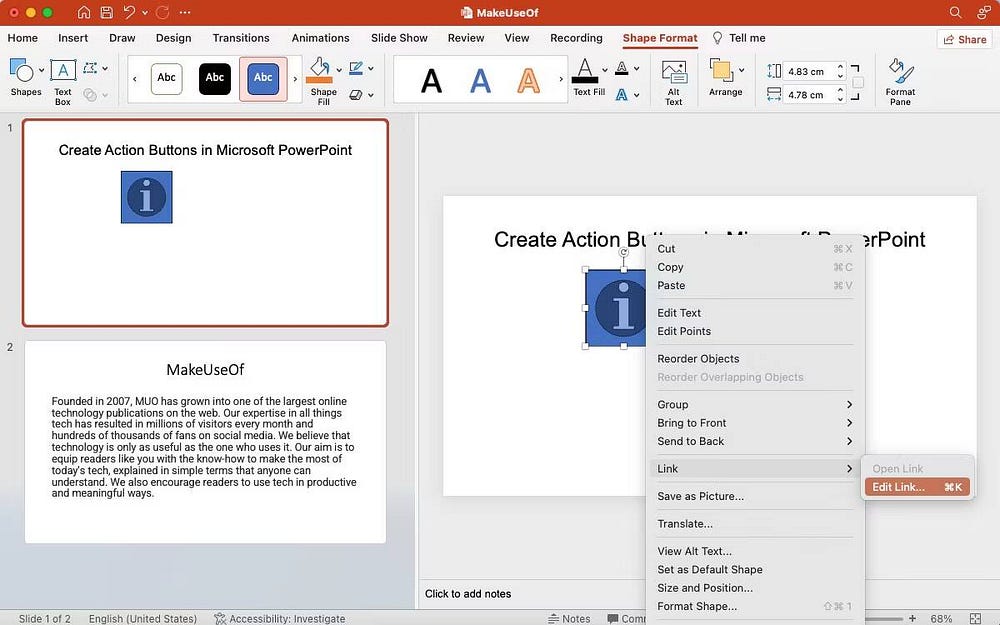The height and width of the screenshot is (625, 1000).
Task: Open the Shape Fill dropdown arrow
Action: (340, 70)
